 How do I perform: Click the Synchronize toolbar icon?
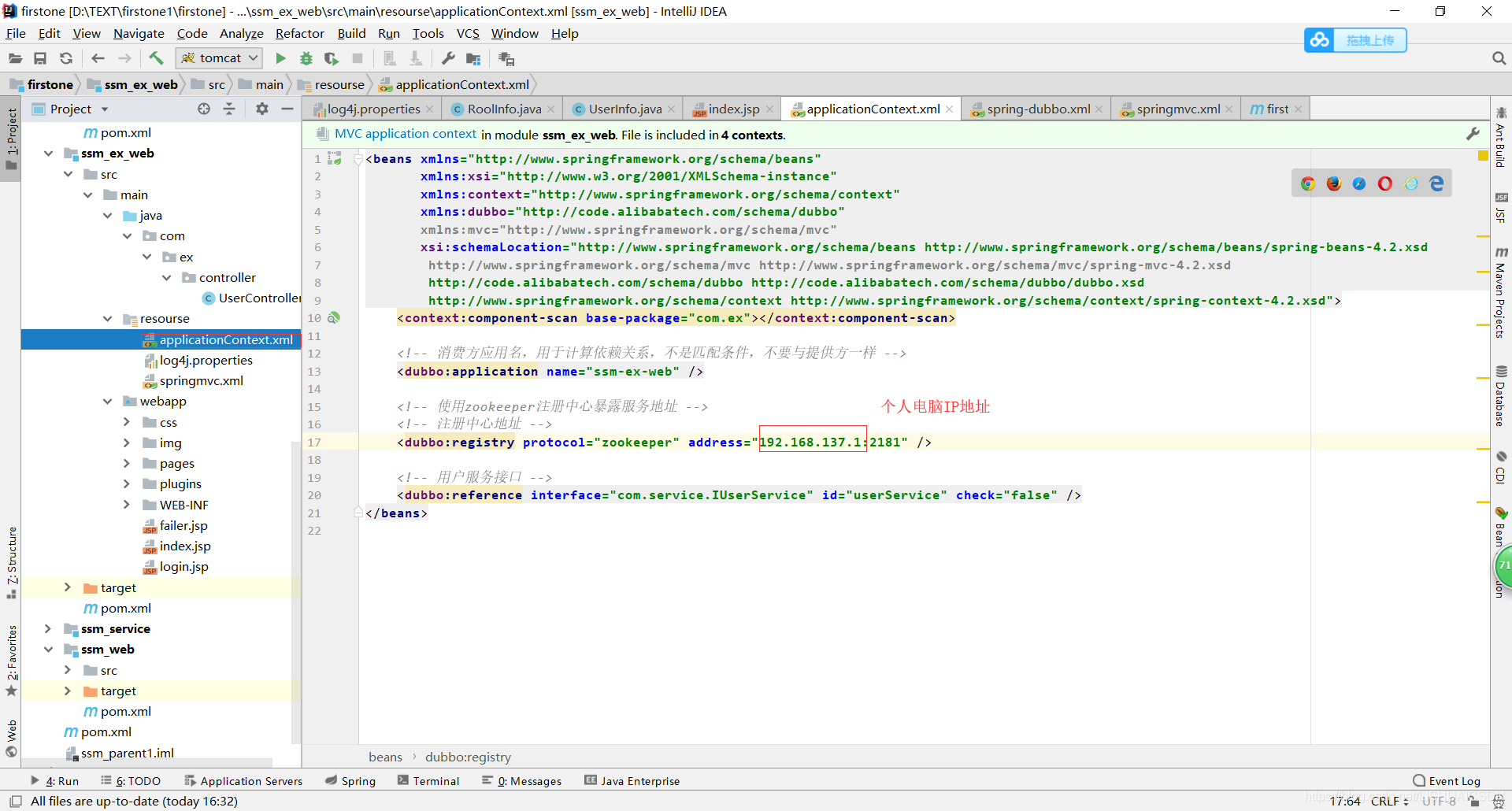coord(66,58)
